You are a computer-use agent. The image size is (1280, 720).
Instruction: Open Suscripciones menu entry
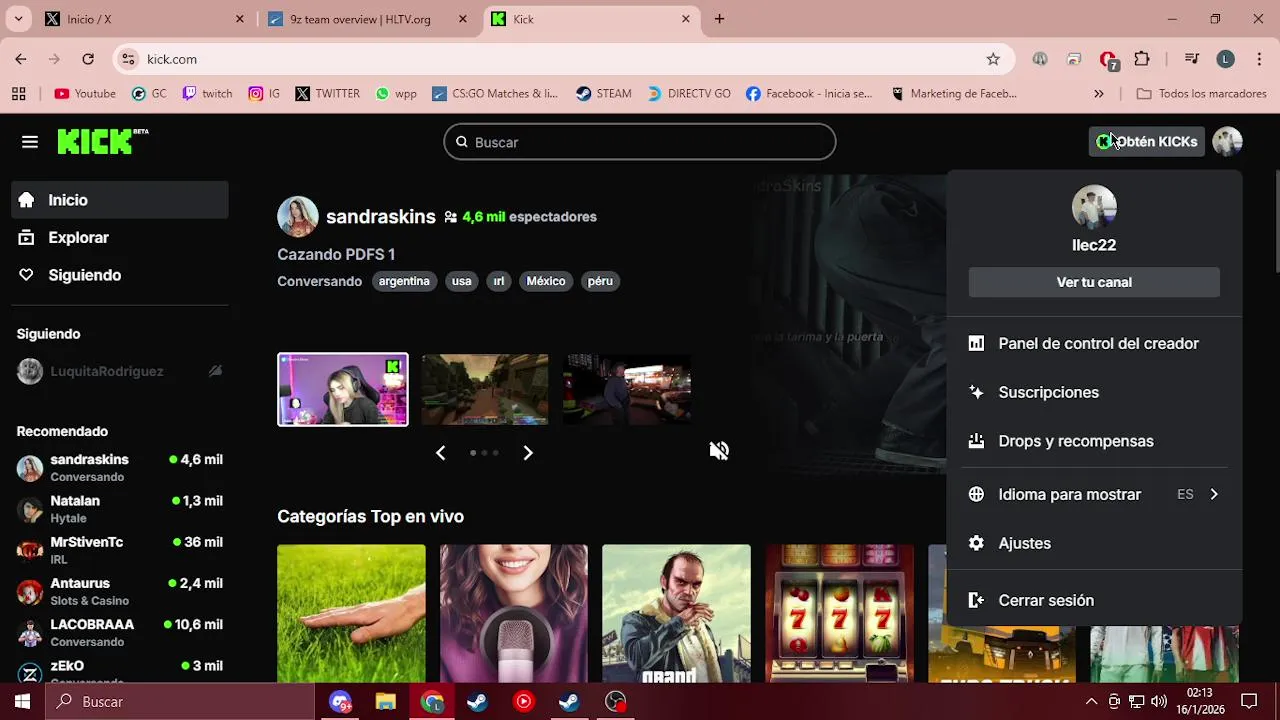[x=1094, y=392]
